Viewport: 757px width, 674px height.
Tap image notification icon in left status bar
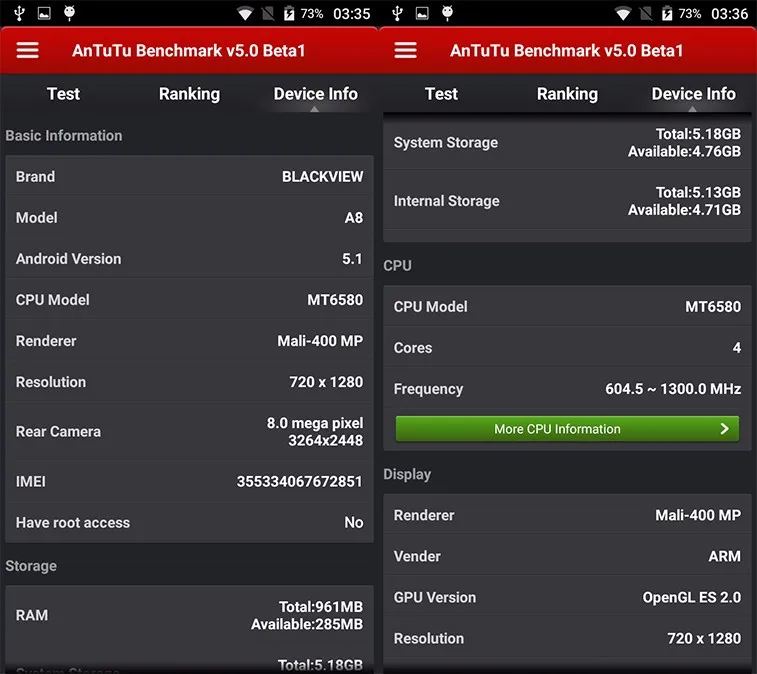pos(44,14)
